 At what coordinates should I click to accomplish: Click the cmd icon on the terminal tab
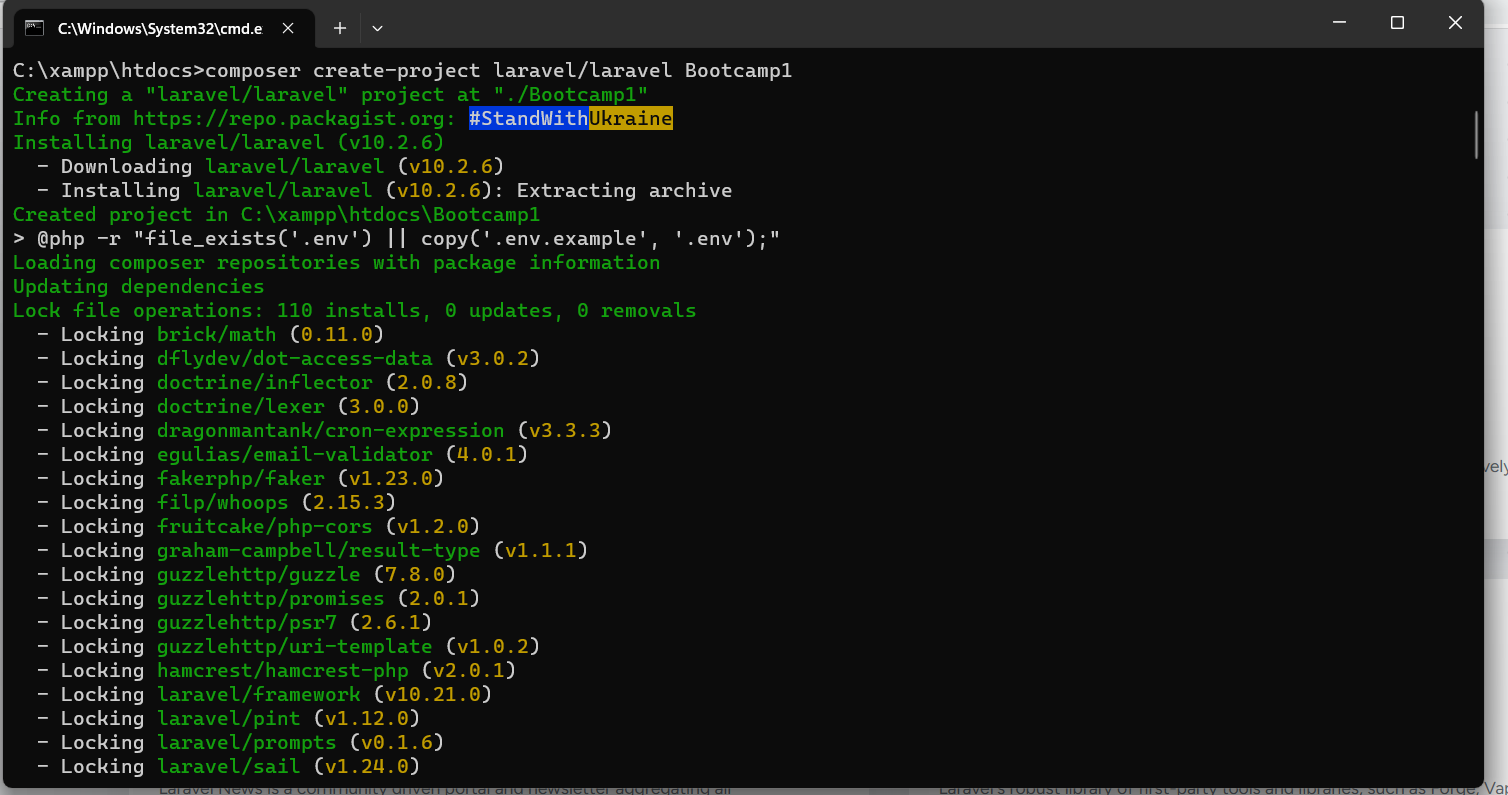pyautogui.click(x=35, y=28)
